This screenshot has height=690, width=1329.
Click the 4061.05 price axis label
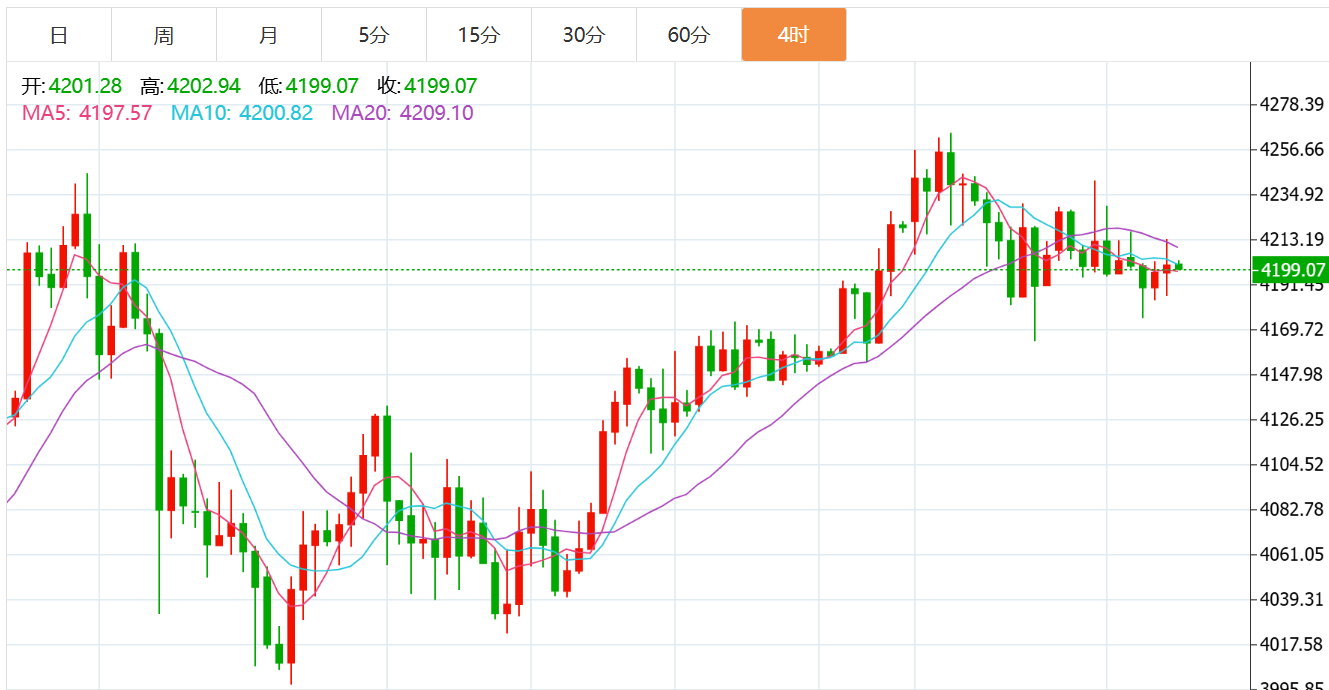(1293, 555)
